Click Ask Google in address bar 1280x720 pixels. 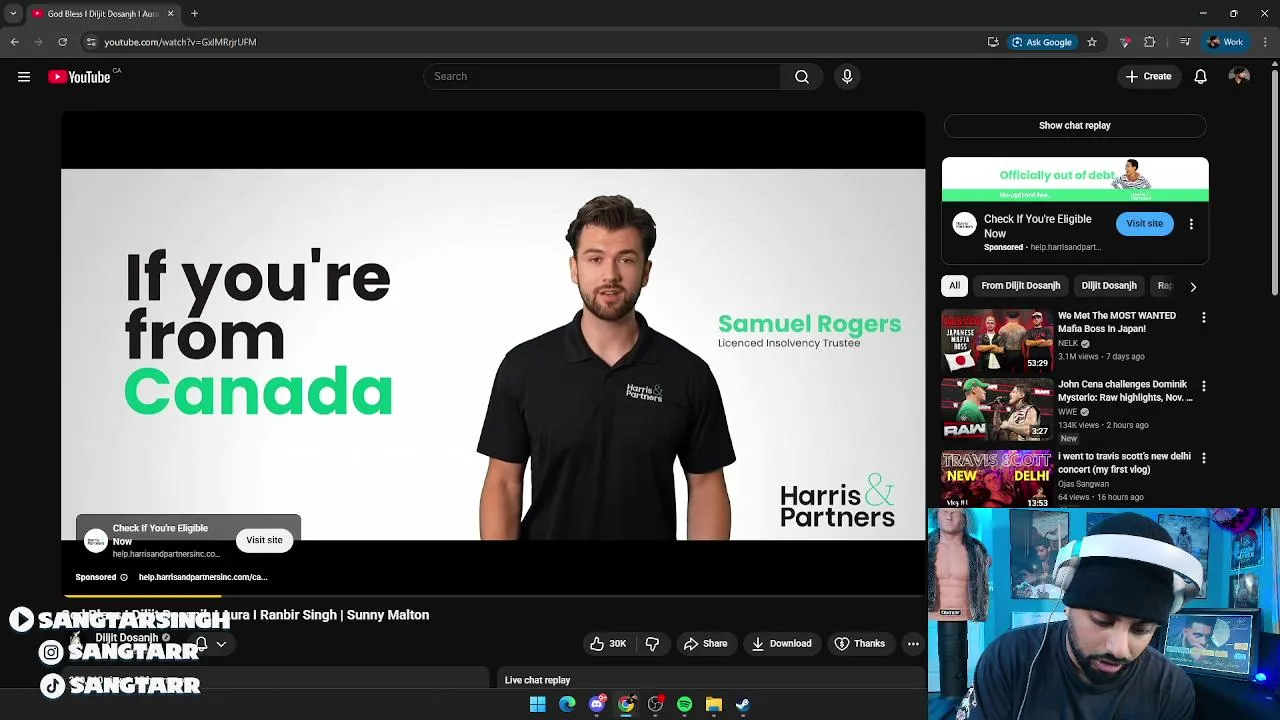click(x=1041, y=42)
